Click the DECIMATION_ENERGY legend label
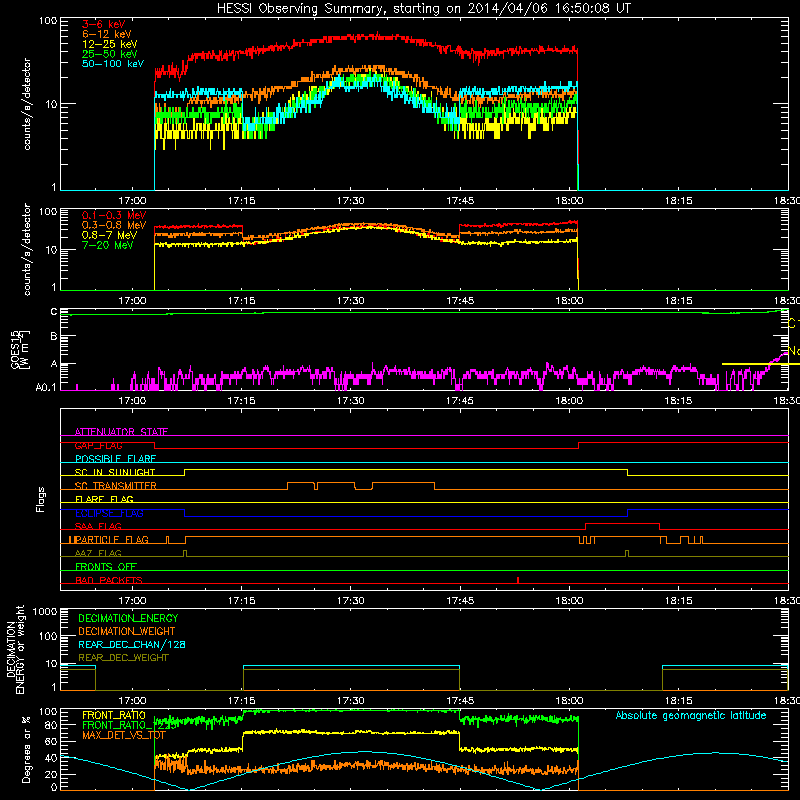The height and width of the screenshot is (800, 800). click(128, 618)
